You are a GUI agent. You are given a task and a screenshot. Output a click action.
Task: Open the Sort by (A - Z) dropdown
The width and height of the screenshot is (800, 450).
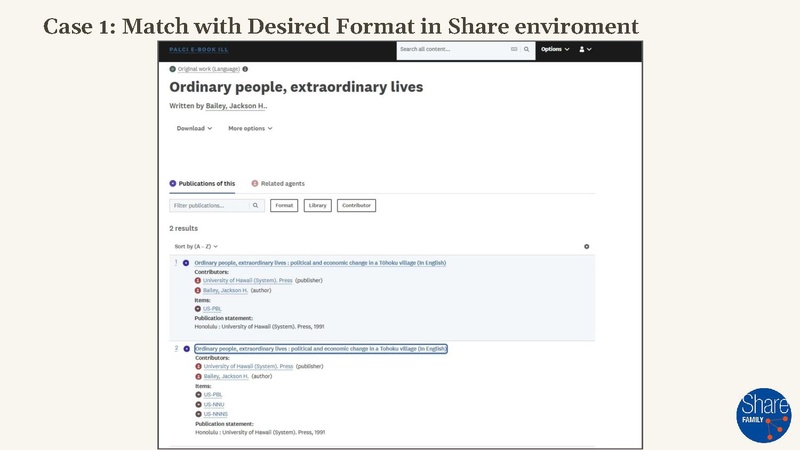pyautogui.click(x=196, y=246)
